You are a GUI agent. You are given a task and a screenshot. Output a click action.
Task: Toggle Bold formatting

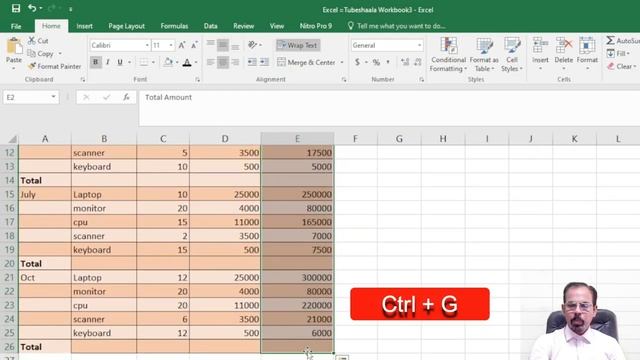tap(96, 62)
